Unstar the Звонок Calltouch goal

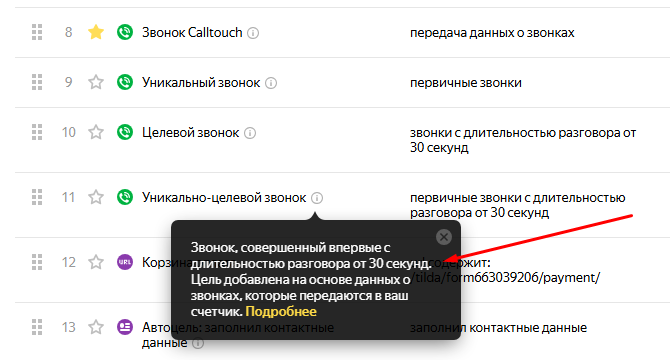click(x=96, y=32)
